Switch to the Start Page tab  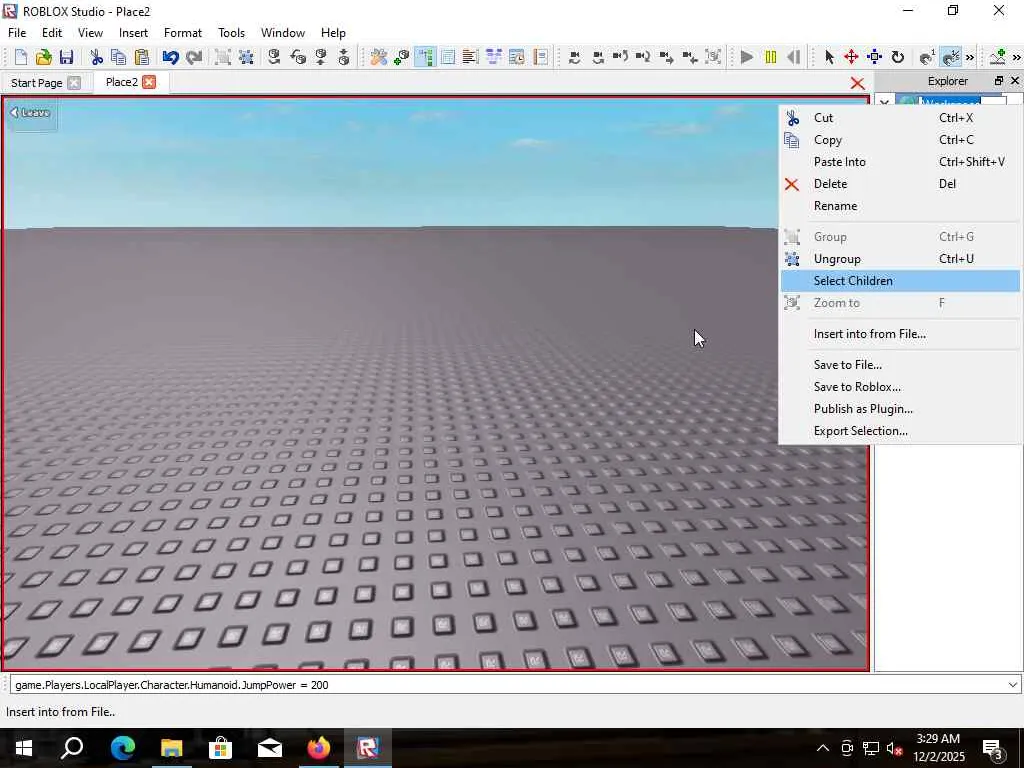[37, 83]
